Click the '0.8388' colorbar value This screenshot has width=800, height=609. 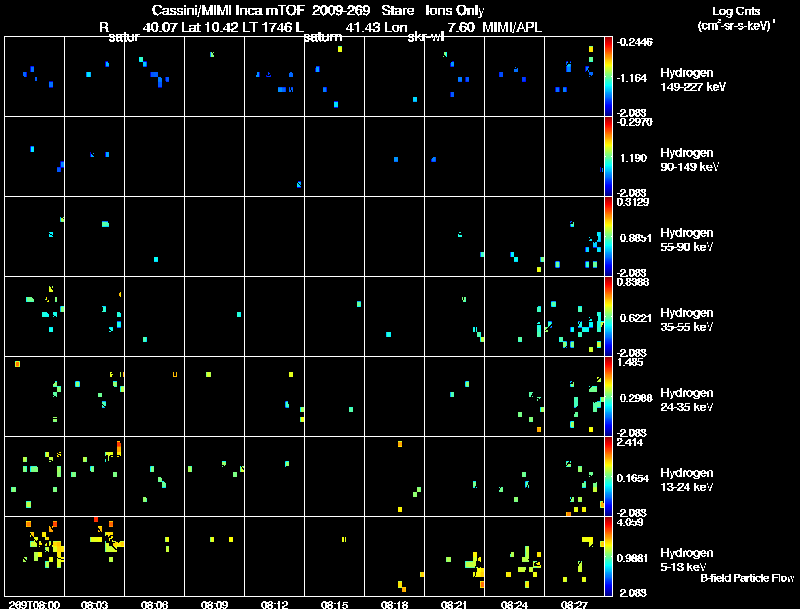tap(633, 282)
